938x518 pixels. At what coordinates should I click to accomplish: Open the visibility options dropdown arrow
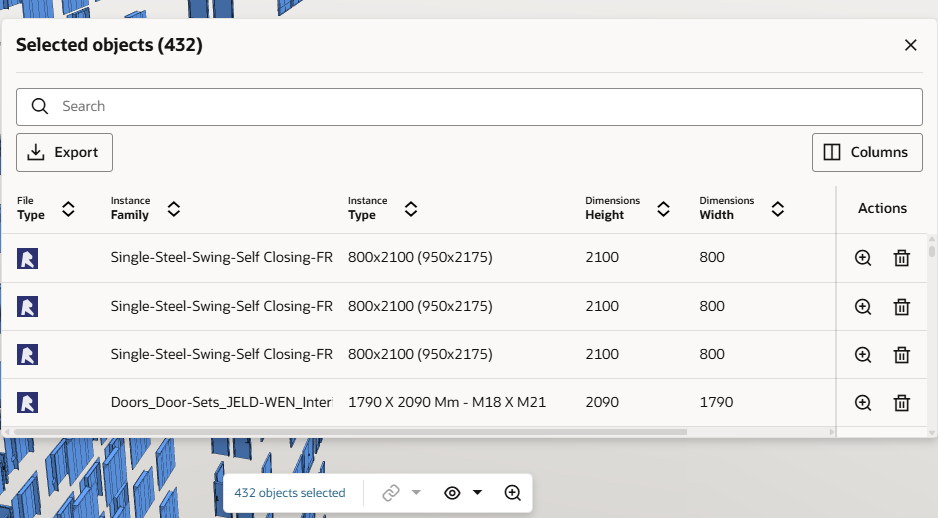point(477,493)
